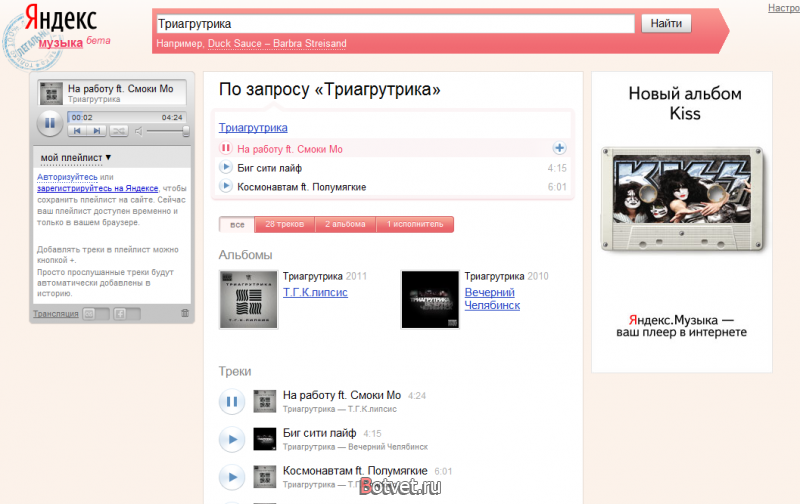Click the 'Найти' search button

point(666,23)
